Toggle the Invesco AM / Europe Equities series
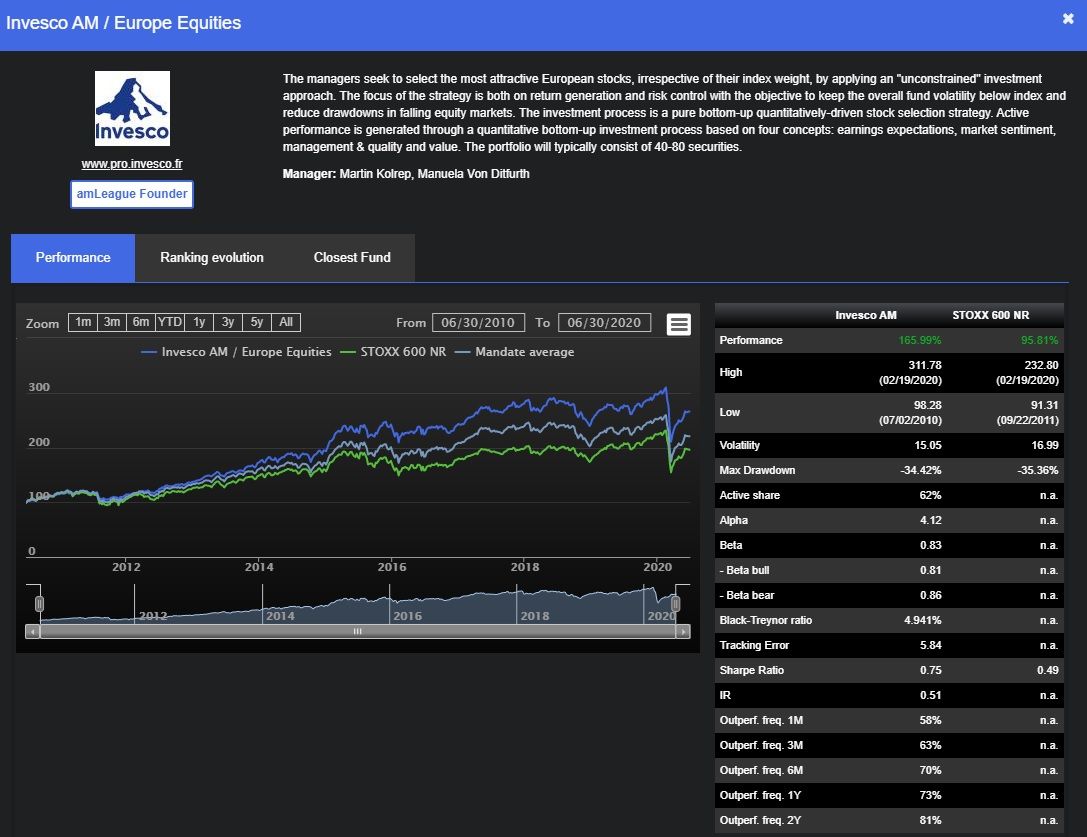 coord(236,352)
